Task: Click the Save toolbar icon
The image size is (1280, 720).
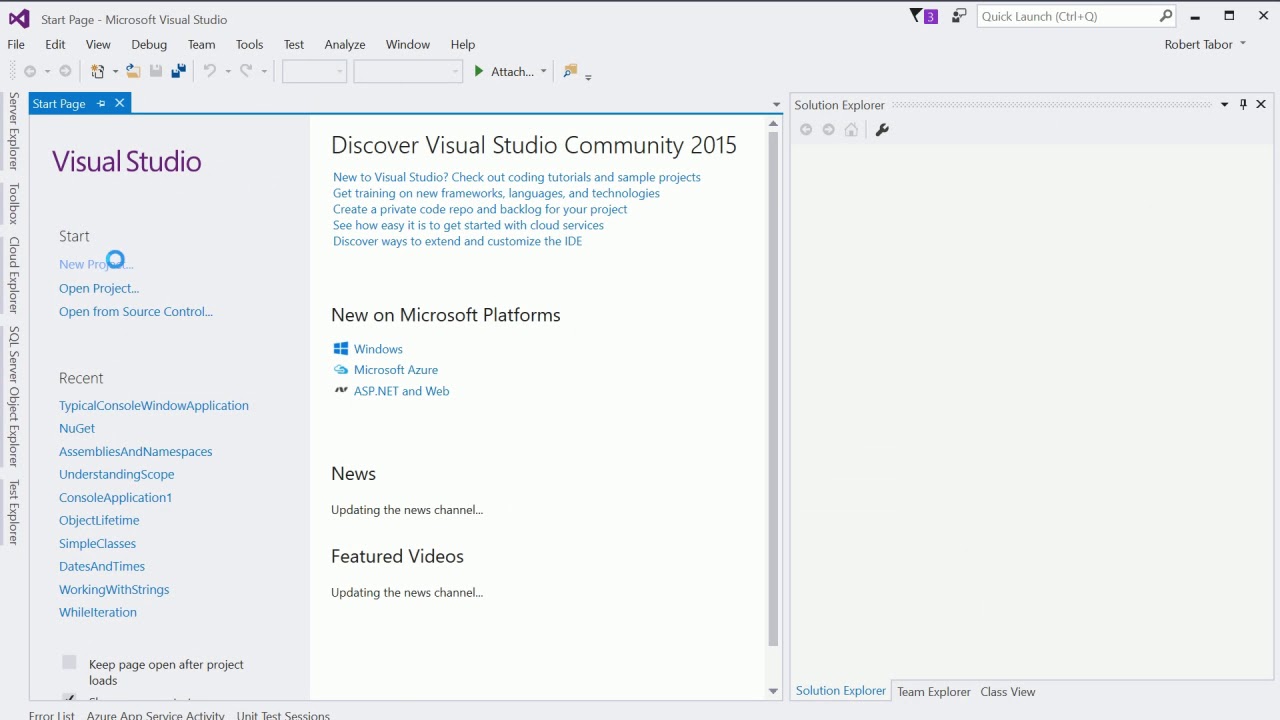Action: pyautogui.click(x=156, y=71)
